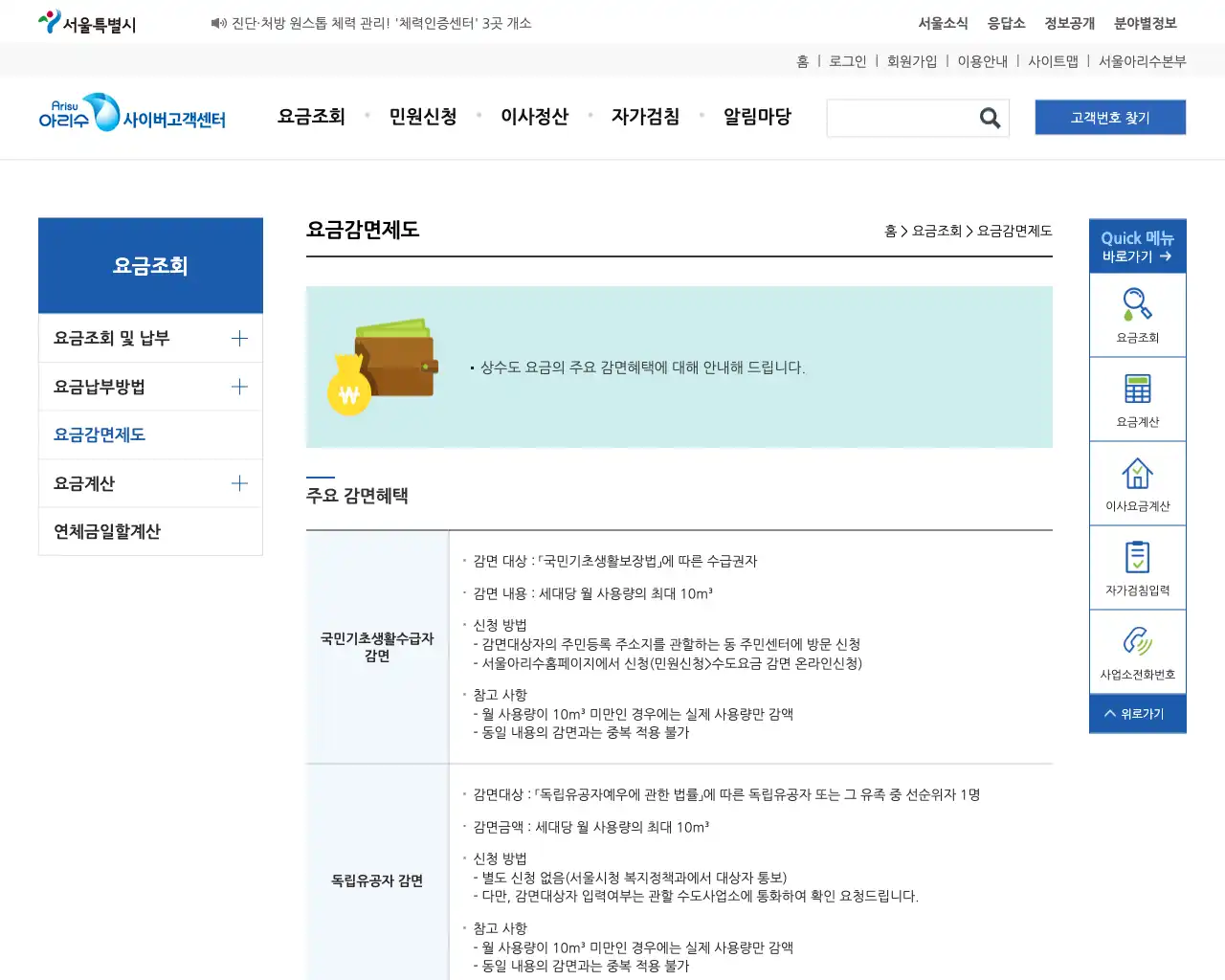Click the search magnifier icon
Viewport: 1225px width, 980px height.
click(990, 118)
